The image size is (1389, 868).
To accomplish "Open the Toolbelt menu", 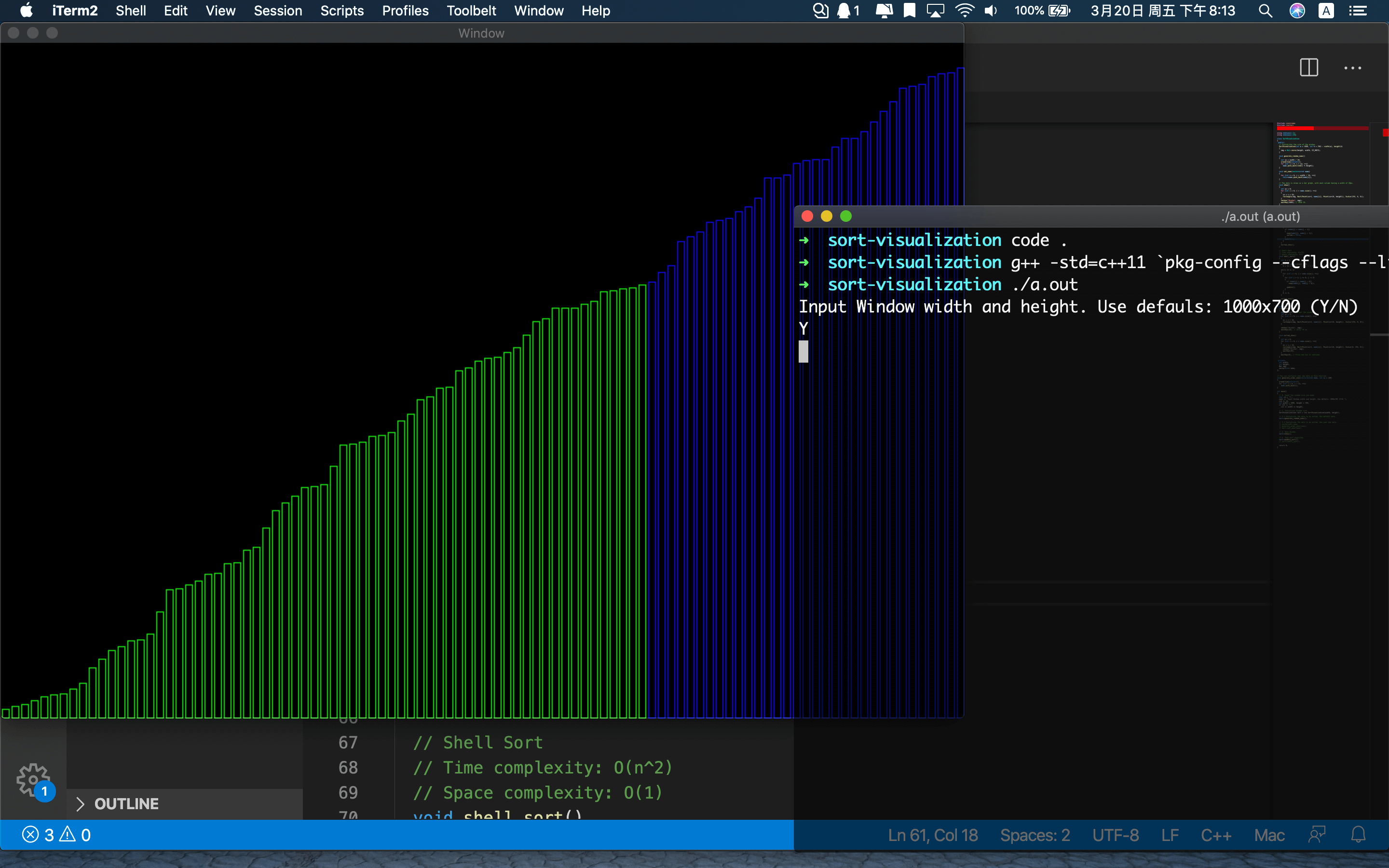I will (471, 10).
